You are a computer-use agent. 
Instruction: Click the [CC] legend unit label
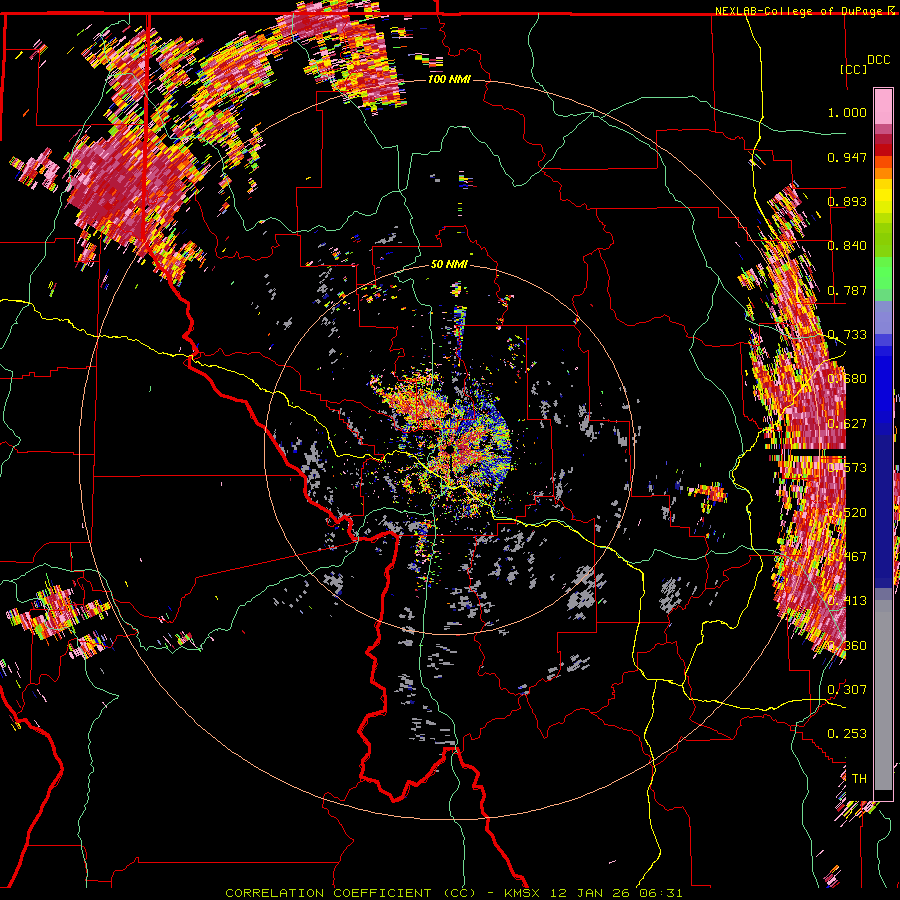[853, 69]
